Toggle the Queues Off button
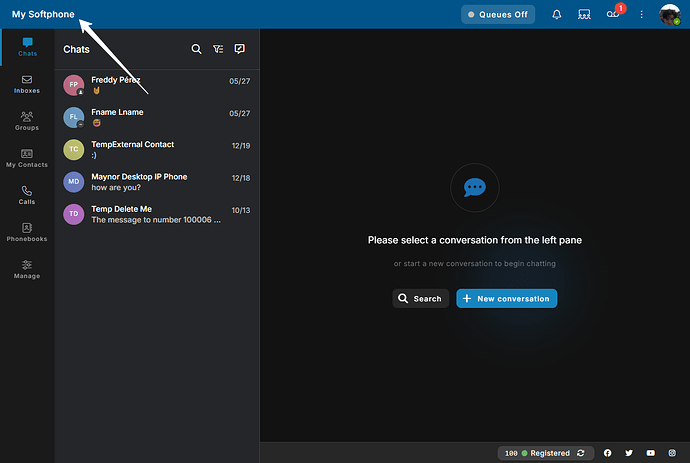Viewport: 690px width, 463px height. point(498,15)
